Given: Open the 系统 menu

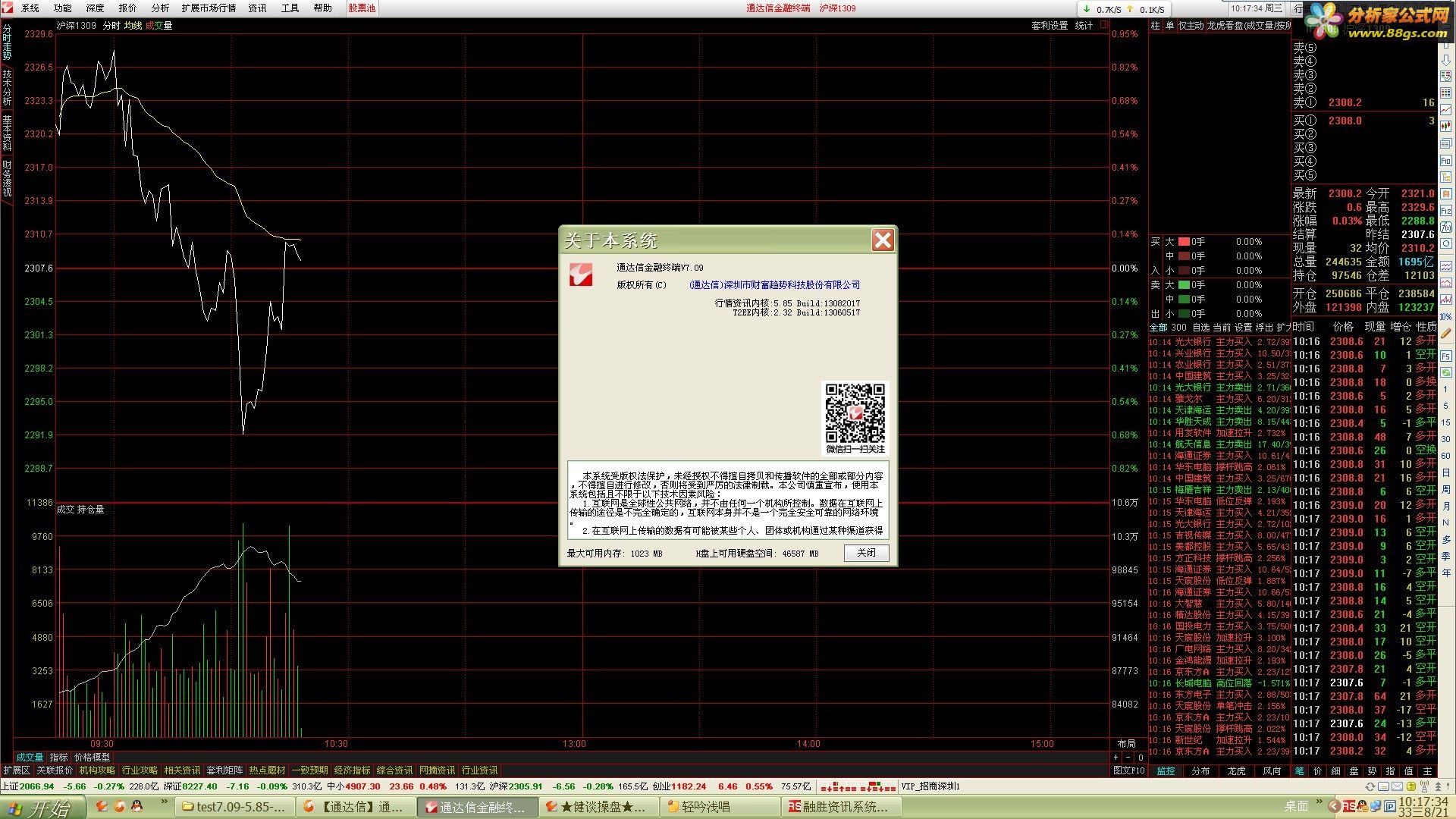Looking at the screenshot, I should coord(30,8).
